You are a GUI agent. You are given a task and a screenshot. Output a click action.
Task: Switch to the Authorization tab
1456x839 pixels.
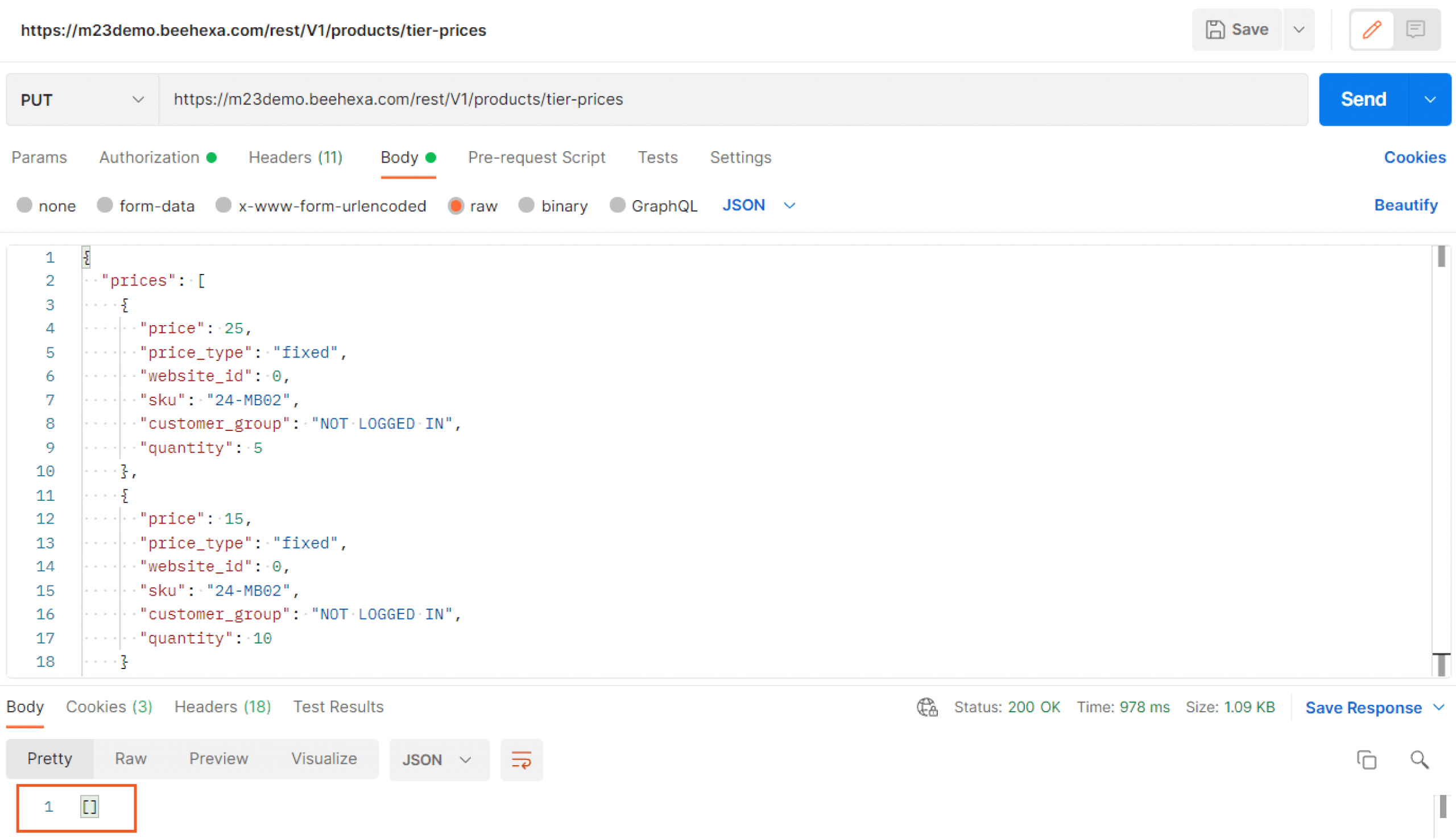point(150,157)
